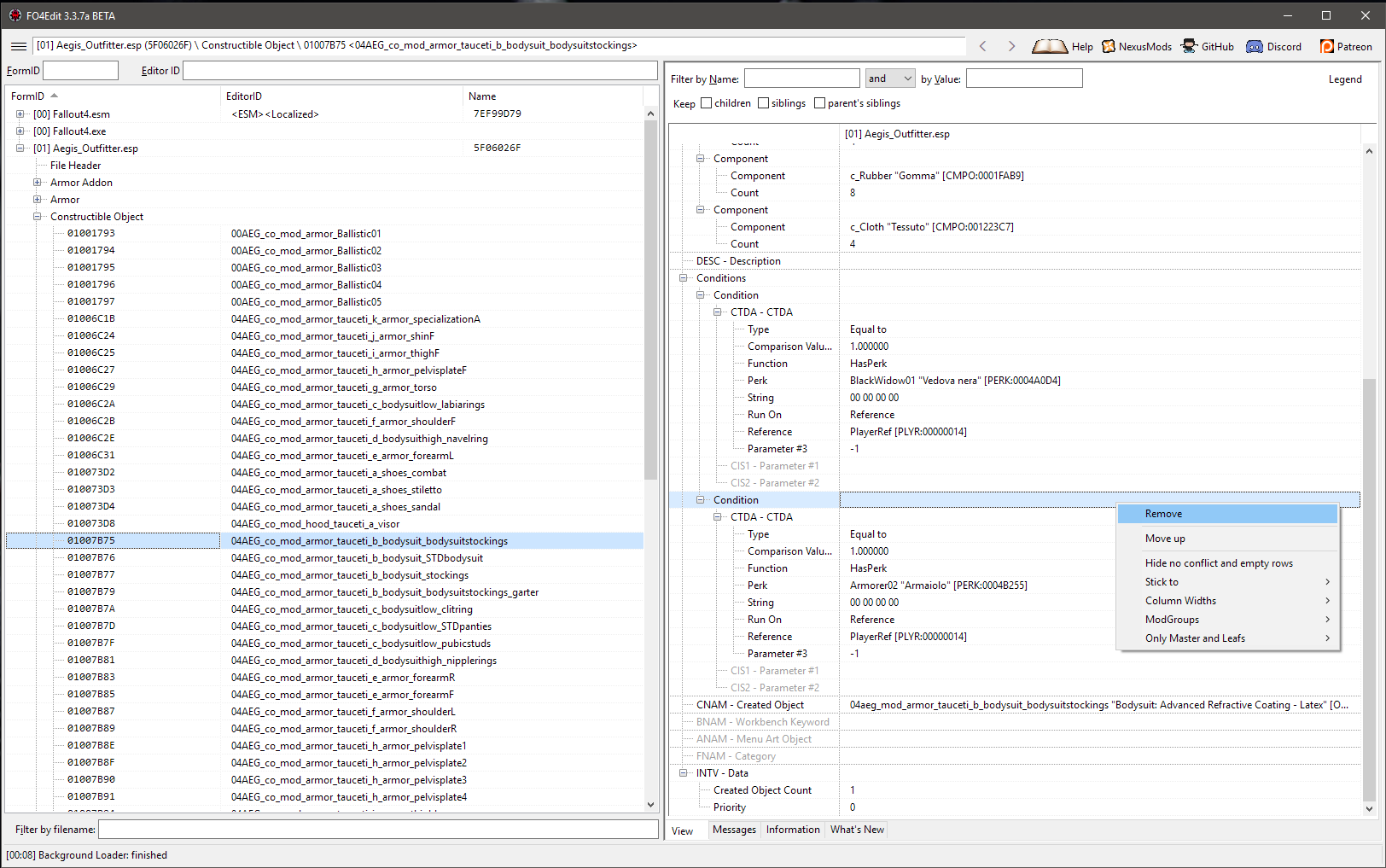
Task: Open the Only Master and Leafs submenu
Action: coord(1227,638)
